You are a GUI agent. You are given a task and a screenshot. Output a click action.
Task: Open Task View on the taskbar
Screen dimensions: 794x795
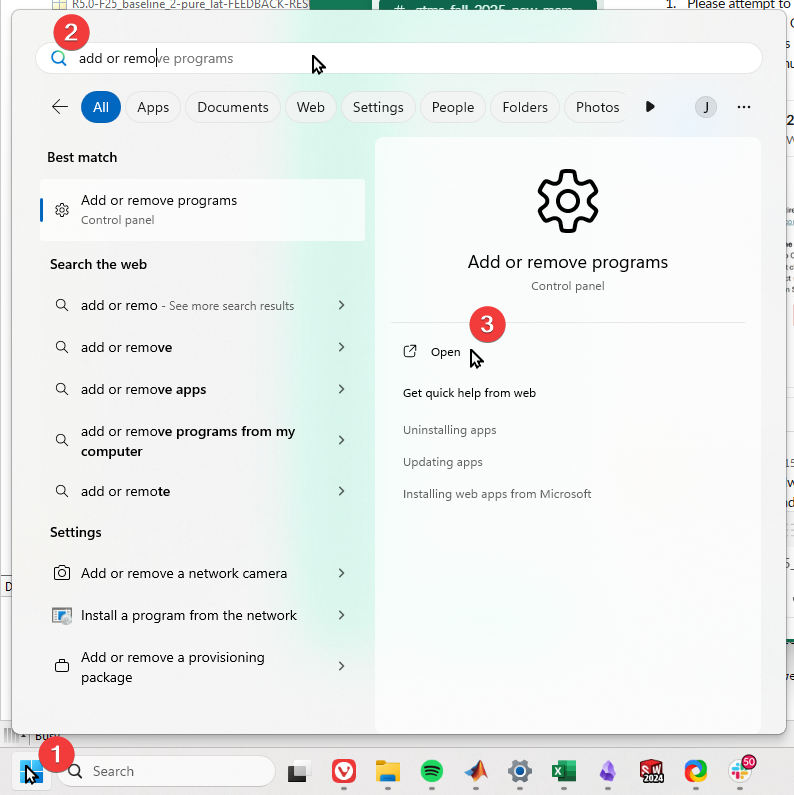pos(297,771)
